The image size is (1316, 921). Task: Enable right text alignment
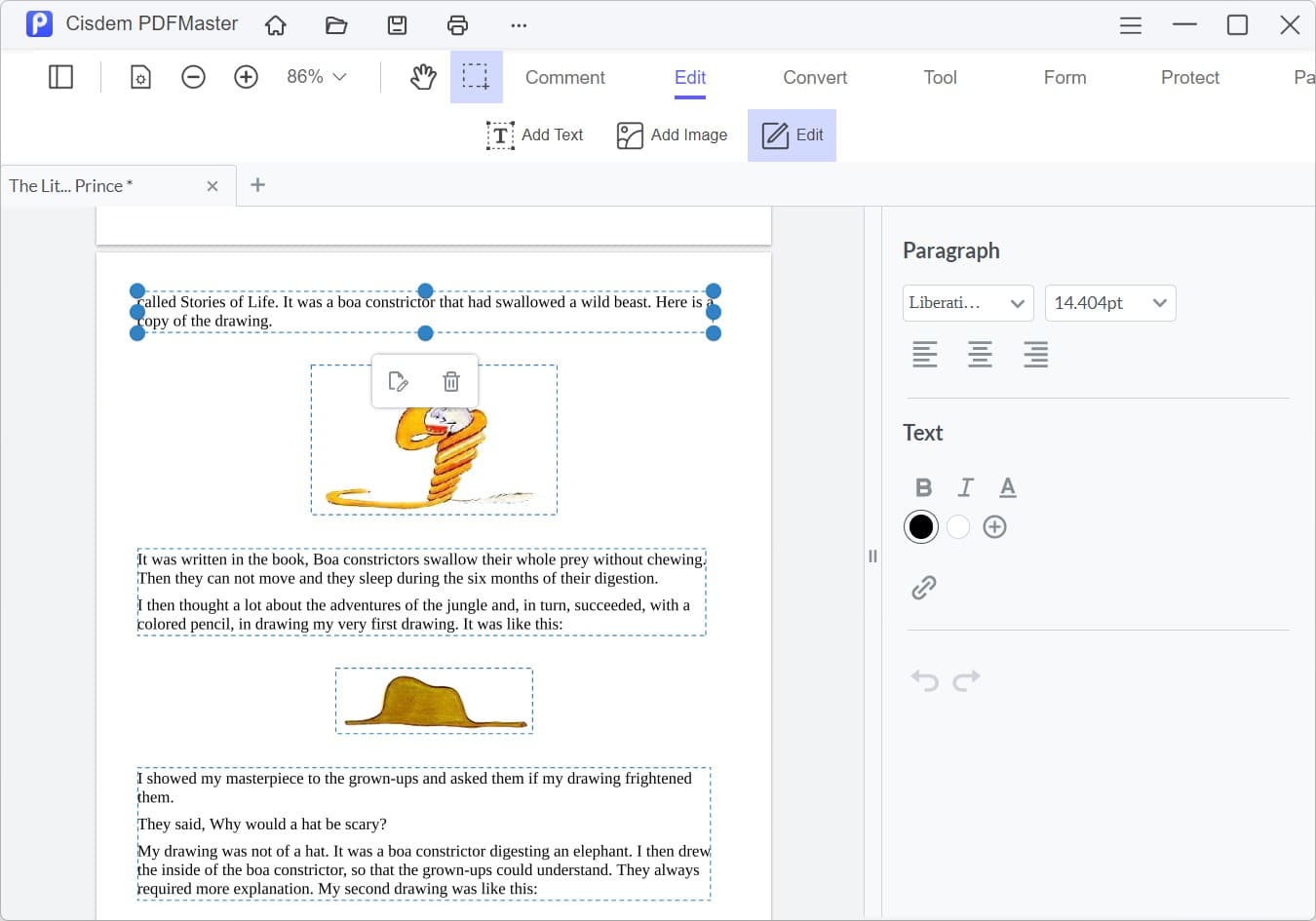1035,354
